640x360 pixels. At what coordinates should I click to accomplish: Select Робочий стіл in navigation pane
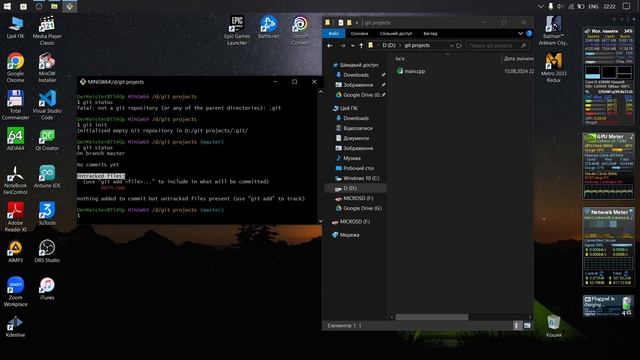point(354,168)
